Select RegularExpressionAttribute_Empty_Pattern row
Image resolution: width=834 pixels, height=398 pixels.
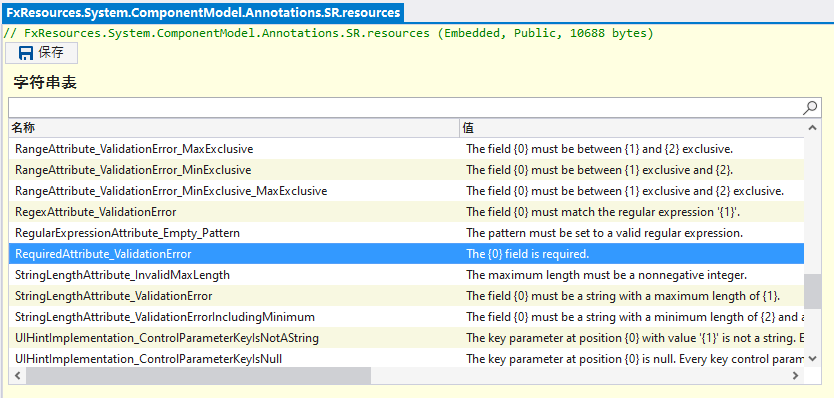pyautogui.click(x=406, y=233)
